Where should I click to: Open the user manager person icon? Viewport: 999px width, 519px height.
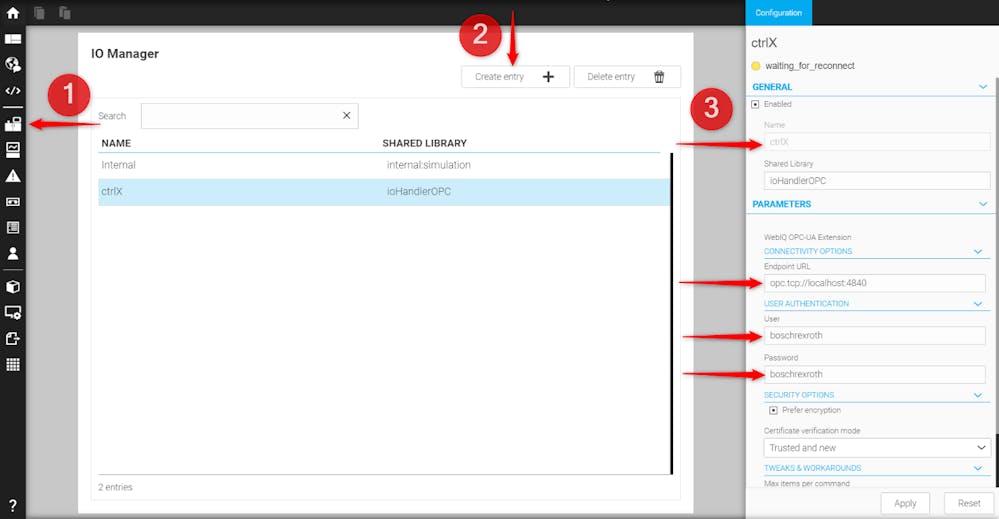click(x=13, y=253)
